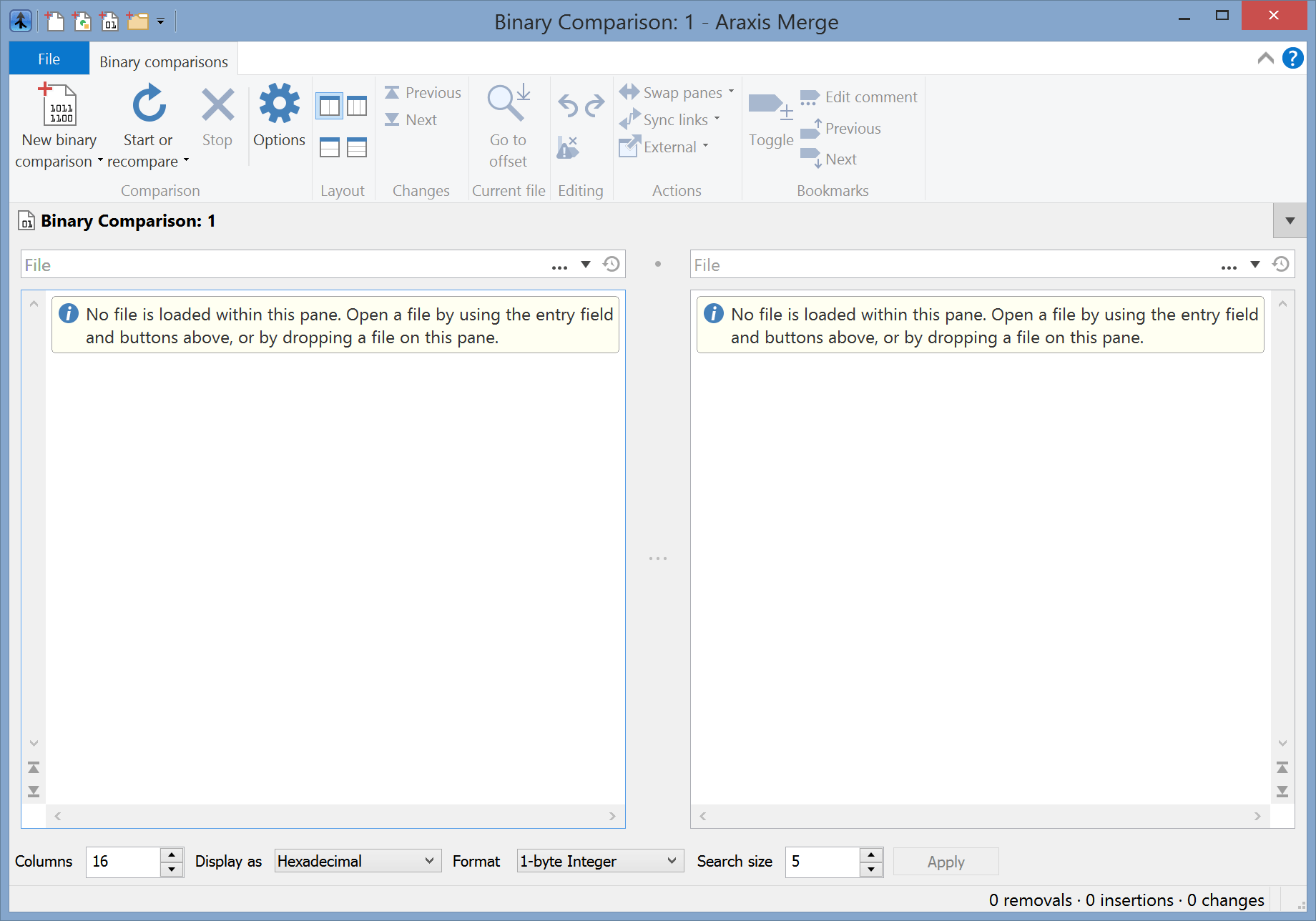Click left pane jump-to-last-change icon
This screenshot has height=921, width=1316.
(34, 791)
